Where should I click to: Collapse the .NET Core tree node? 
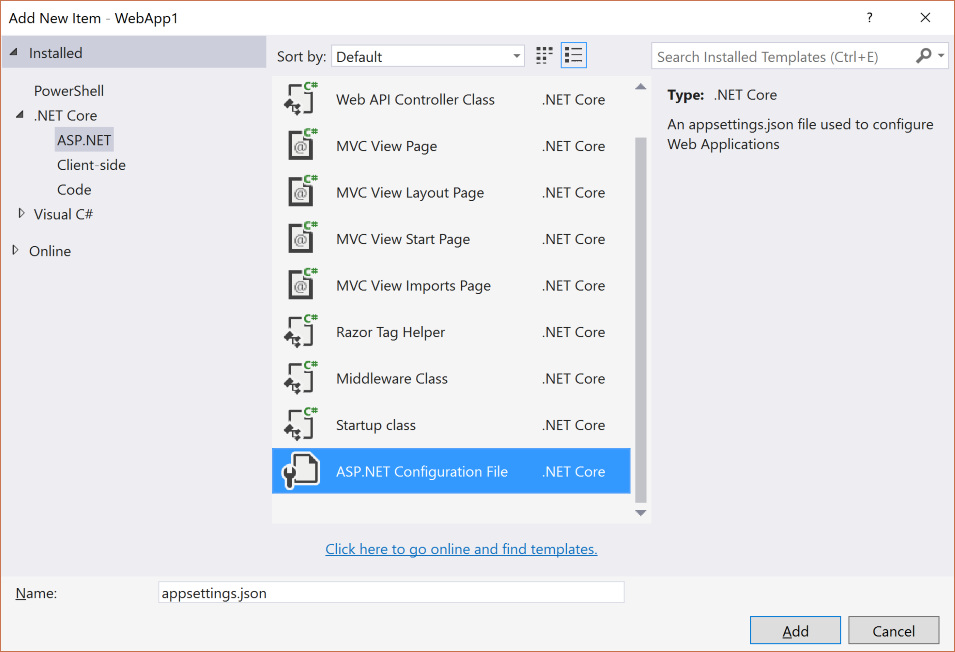pos(20,114)
